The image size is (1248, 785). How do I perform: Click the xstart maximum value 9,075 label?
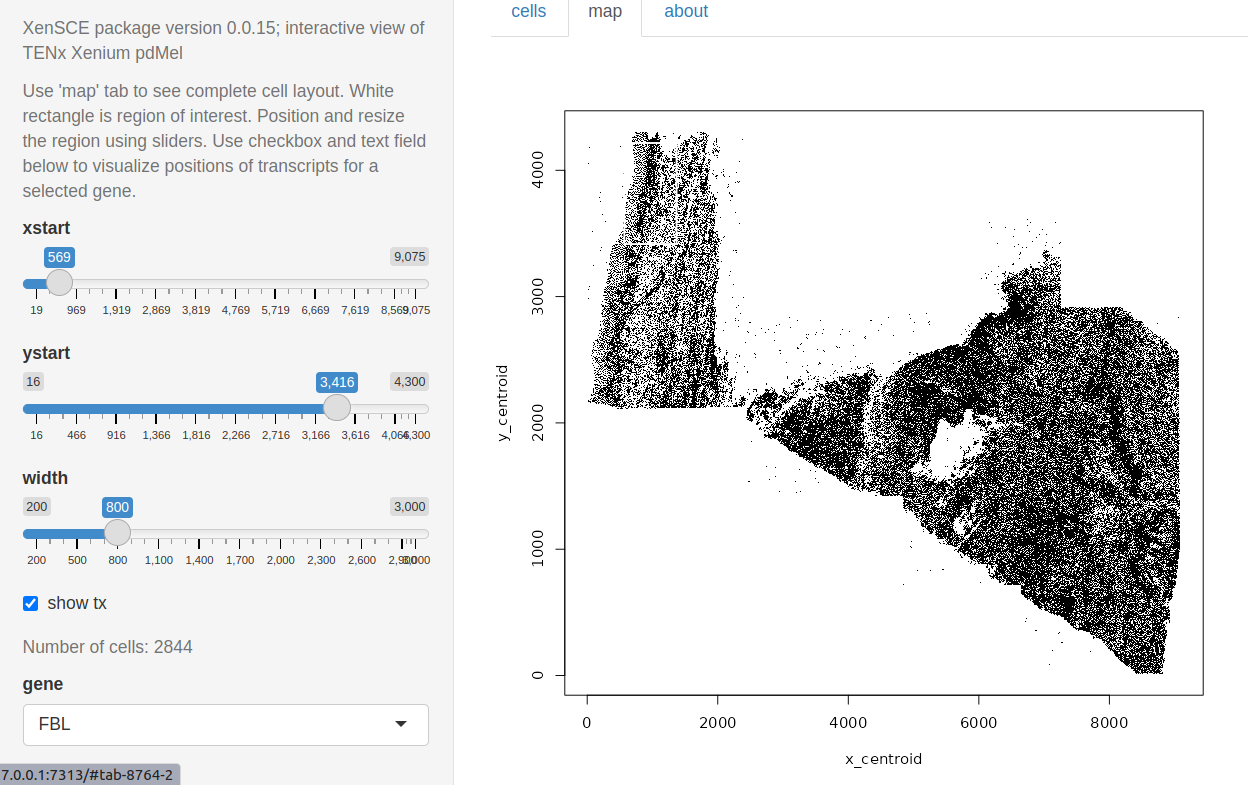coord(409,257)
